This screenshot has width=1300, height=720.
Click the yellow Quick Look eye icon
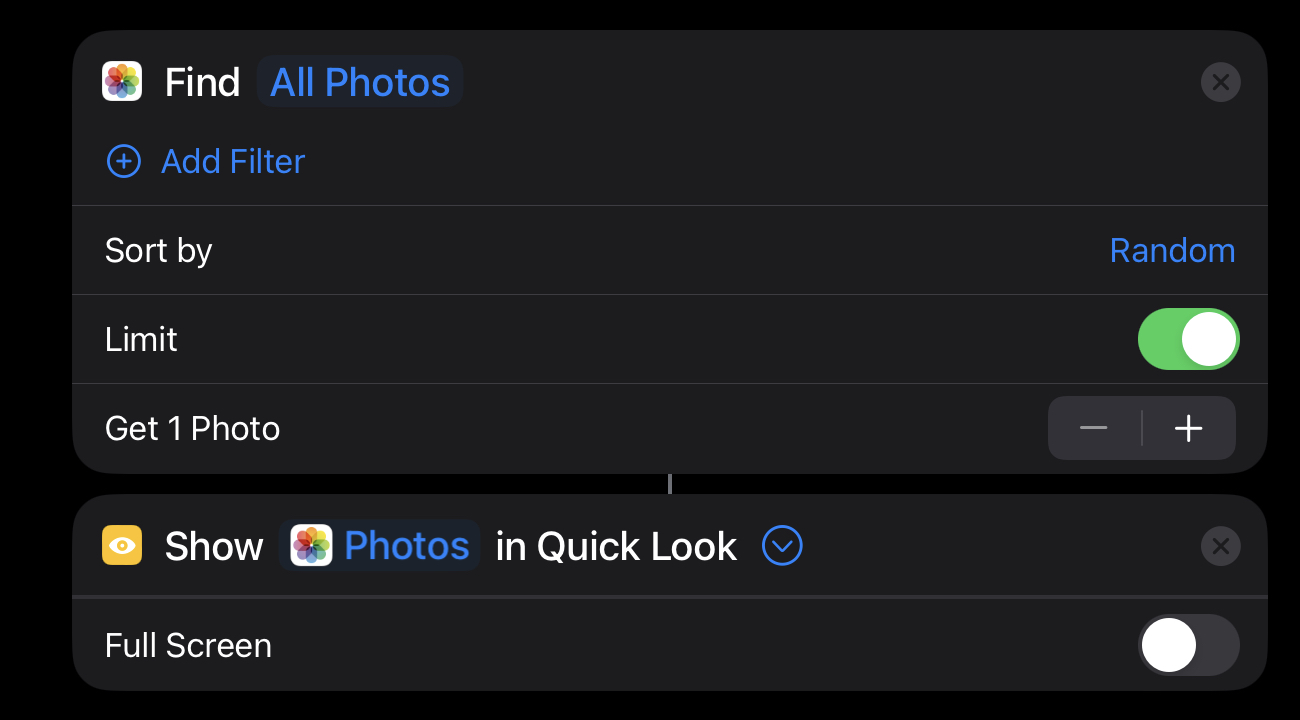coord(122,546)
